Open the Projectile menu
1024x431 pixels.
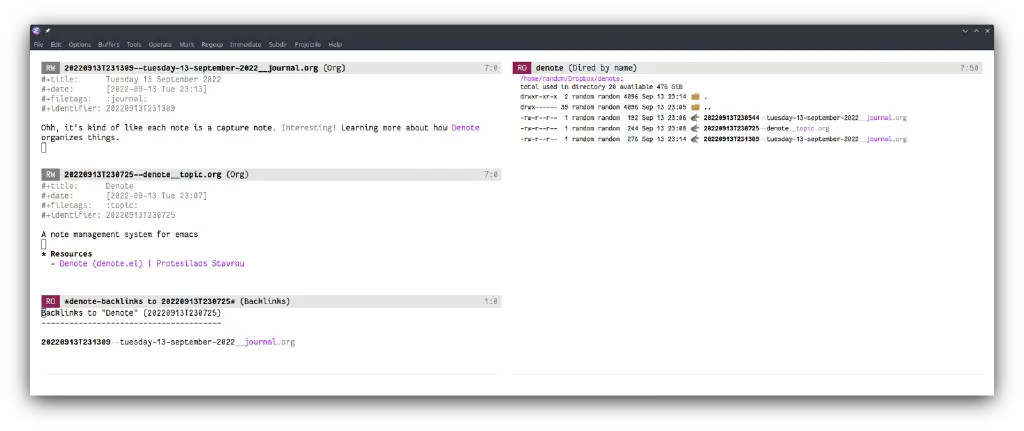tap(308, 44)
